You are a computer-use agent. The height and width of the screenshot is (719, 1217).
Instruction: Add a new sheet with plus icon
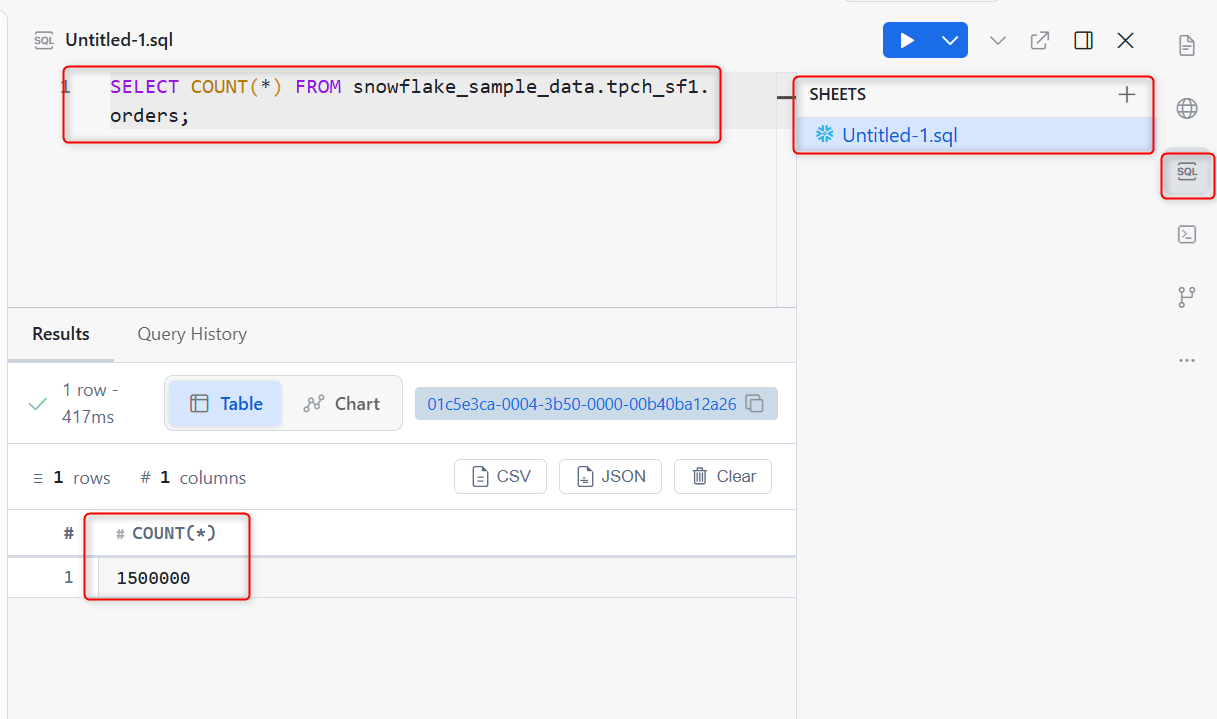click(x=1127, y=95)
